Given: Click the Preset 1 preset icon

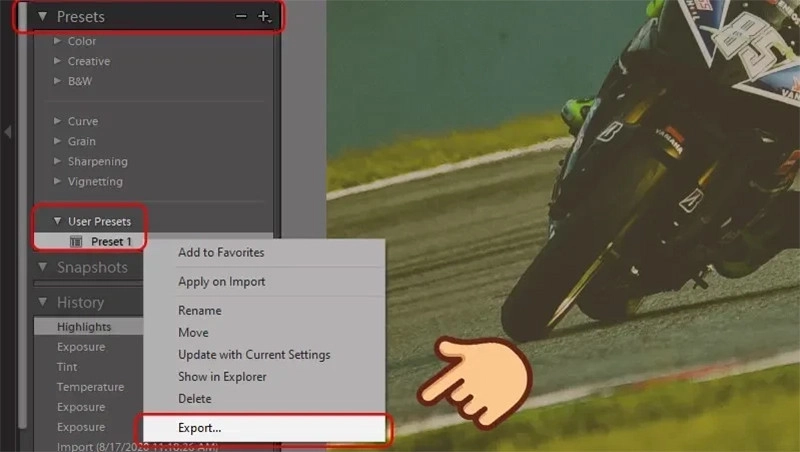Looking at the screenshot, I should (x=76, y=241).
